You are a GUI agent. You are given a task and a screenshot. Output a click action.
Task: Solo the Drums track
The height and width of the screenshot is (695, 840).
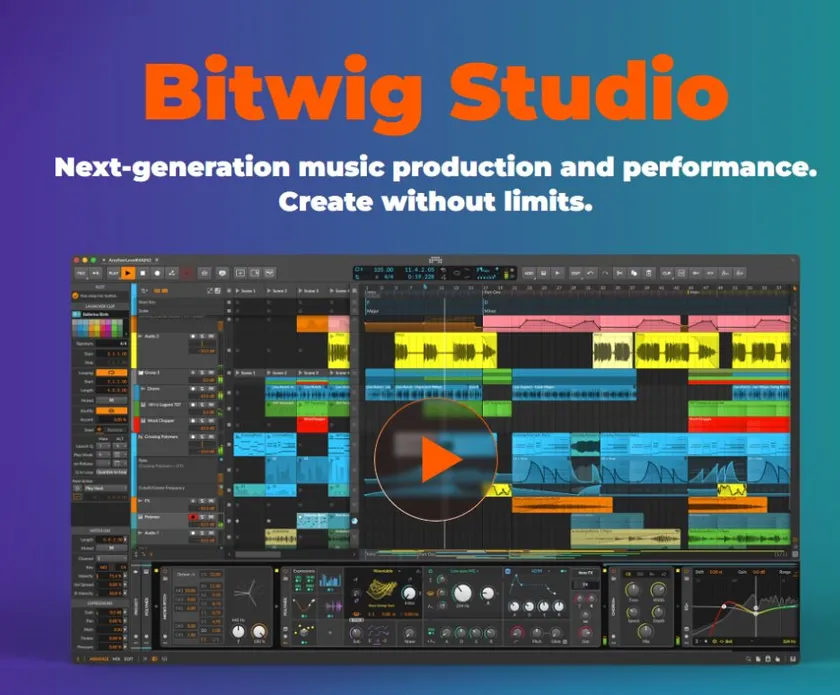(x=202, y=388)
